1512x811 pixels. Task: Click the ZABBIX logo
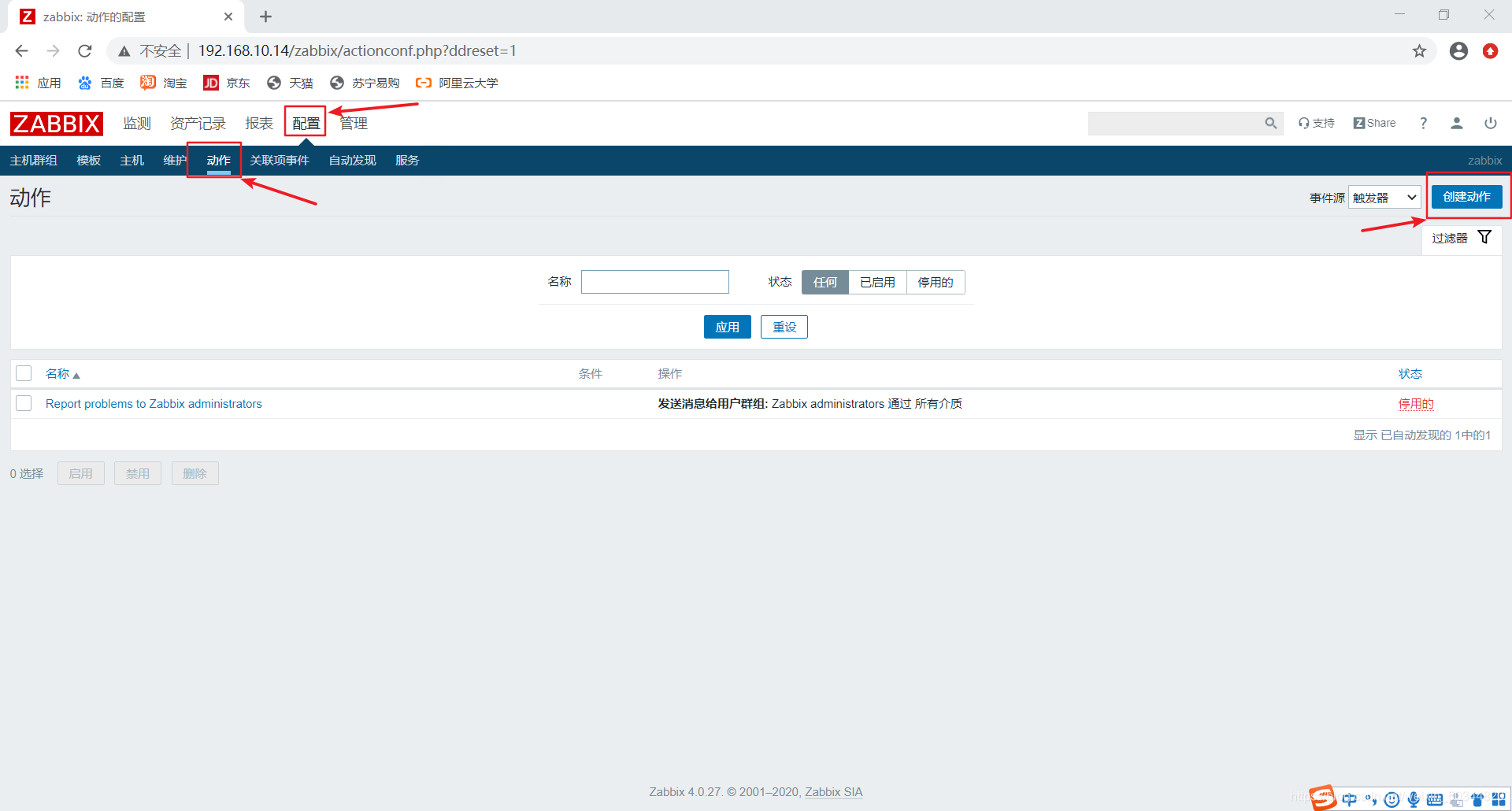click(56, 124)
